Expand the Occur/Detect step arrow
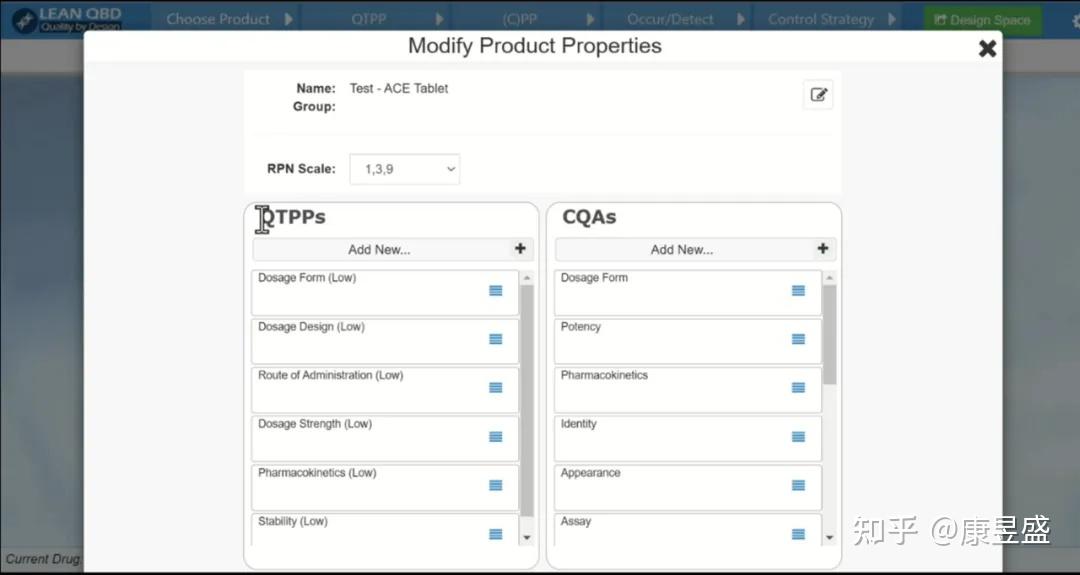Screen dimensions: 1080x575 point(741,19)
